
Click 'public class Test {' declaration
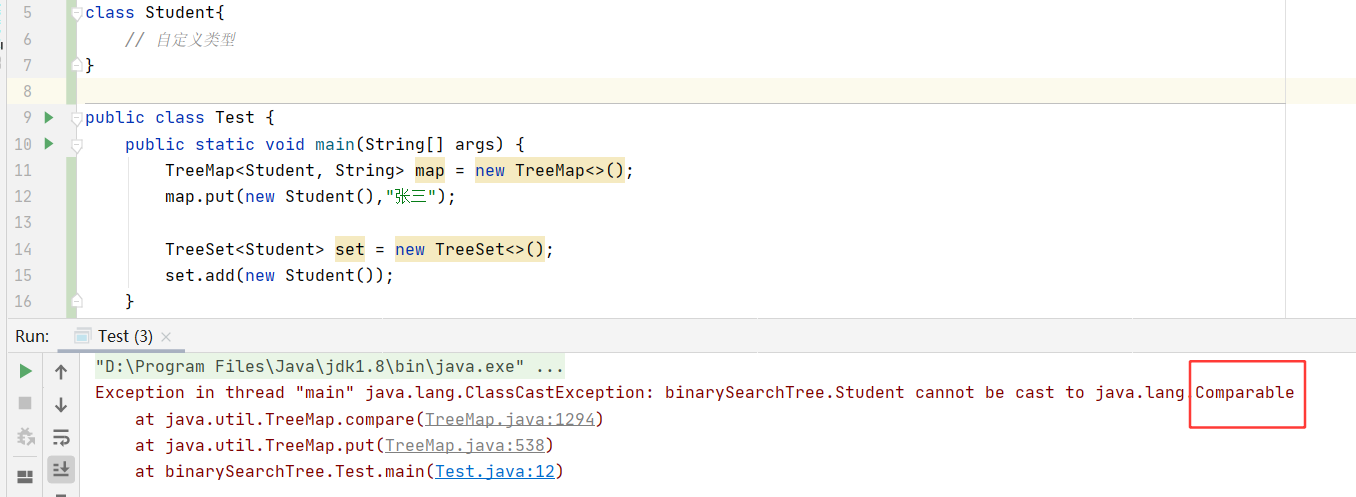point(180,118)
